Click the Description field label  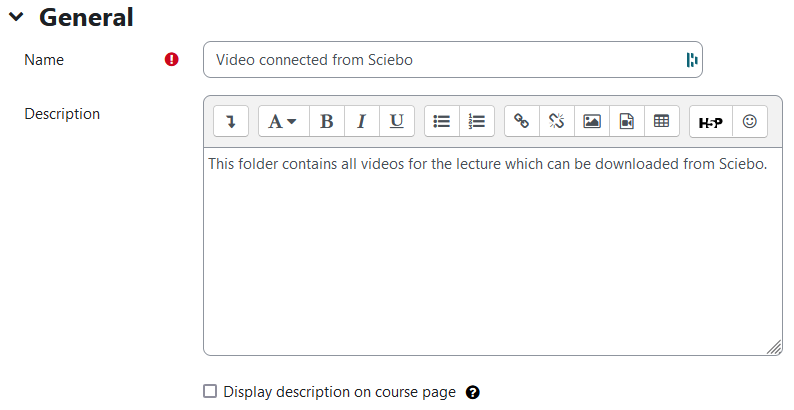point(62,114)
